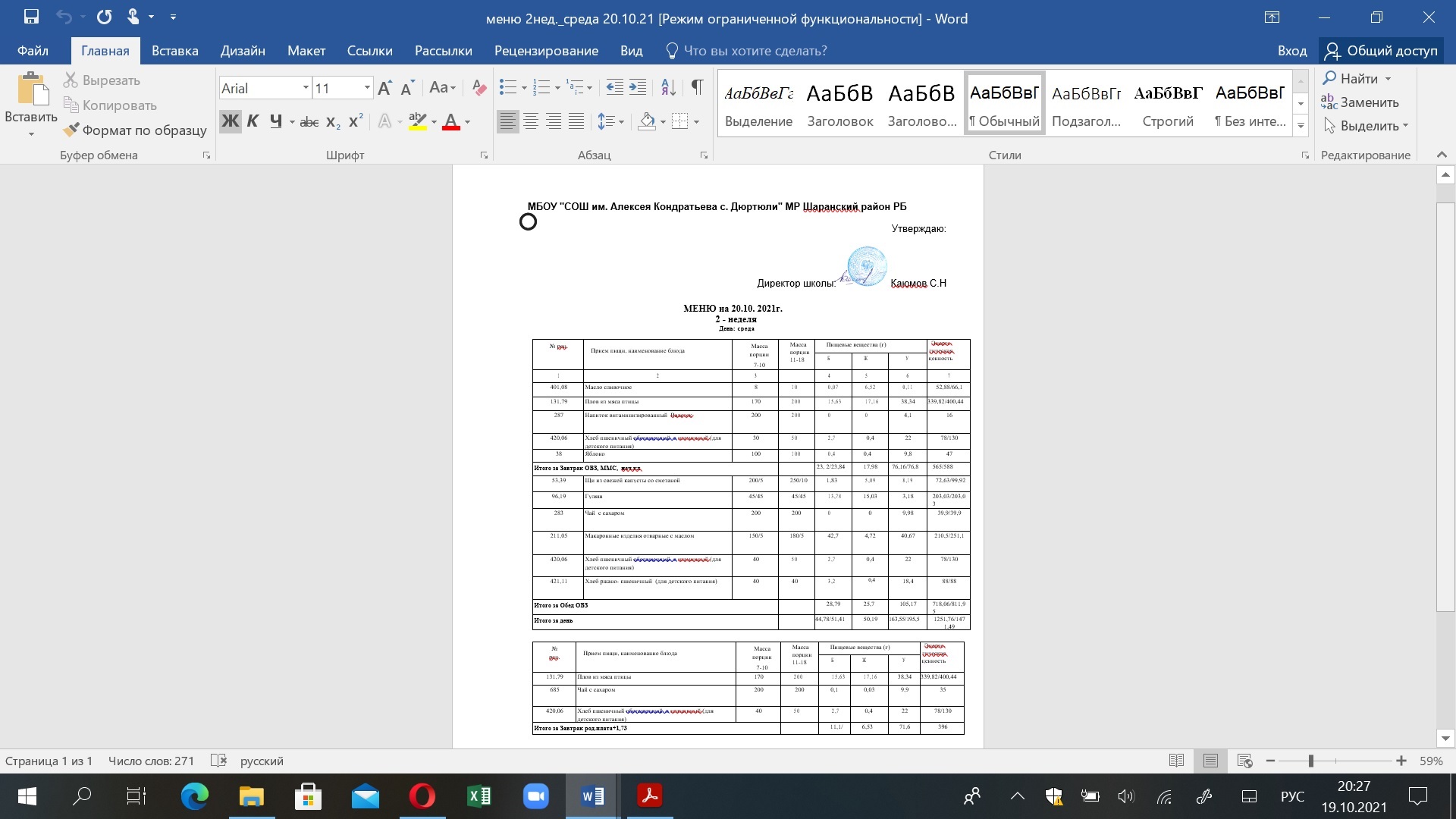1456x819 pixels.
Task: Click the Sort button in Paragraph group
Action: [x=668, y=88]
